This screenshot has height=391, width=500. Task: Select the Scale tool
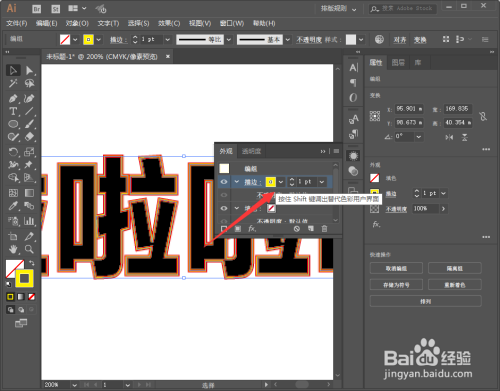(29, 152)
